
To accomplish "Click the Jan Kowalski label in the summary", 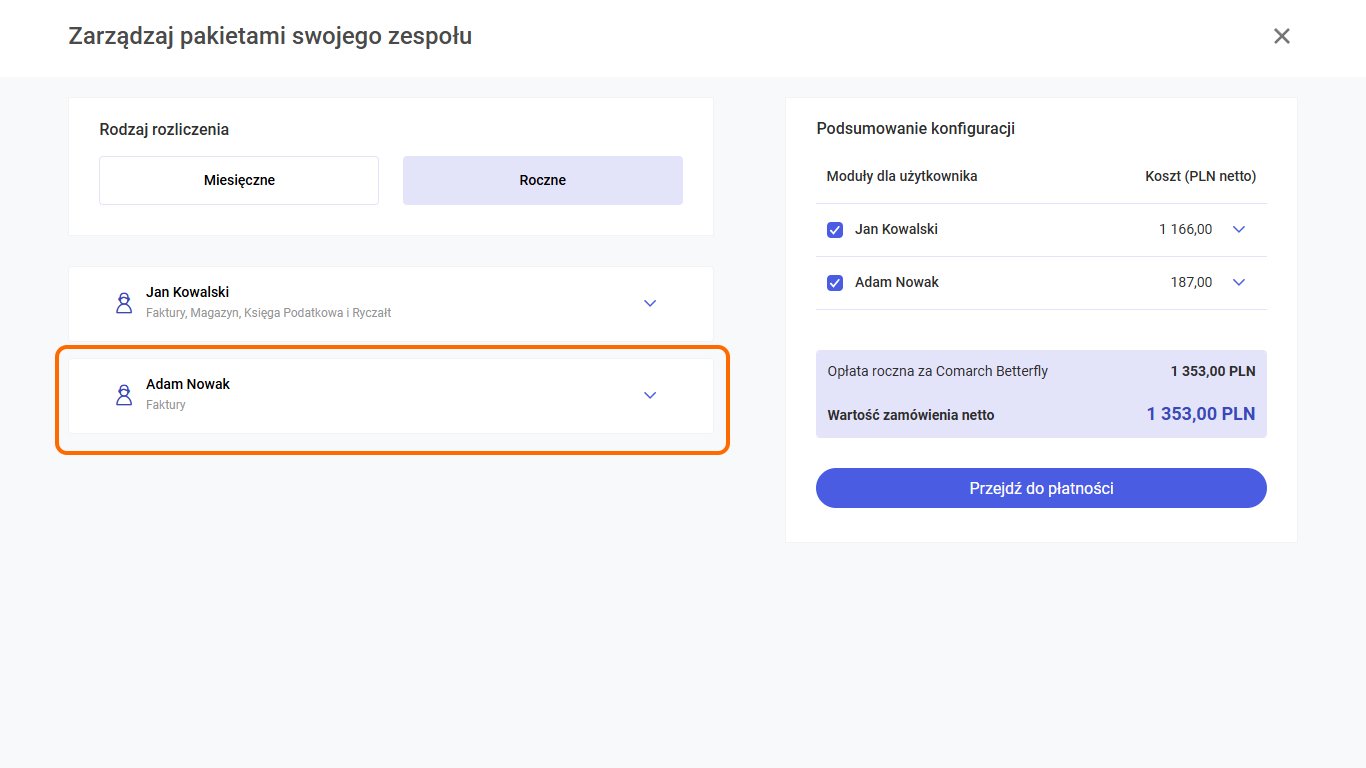I will pyautogui.click(x=896, y=229).
